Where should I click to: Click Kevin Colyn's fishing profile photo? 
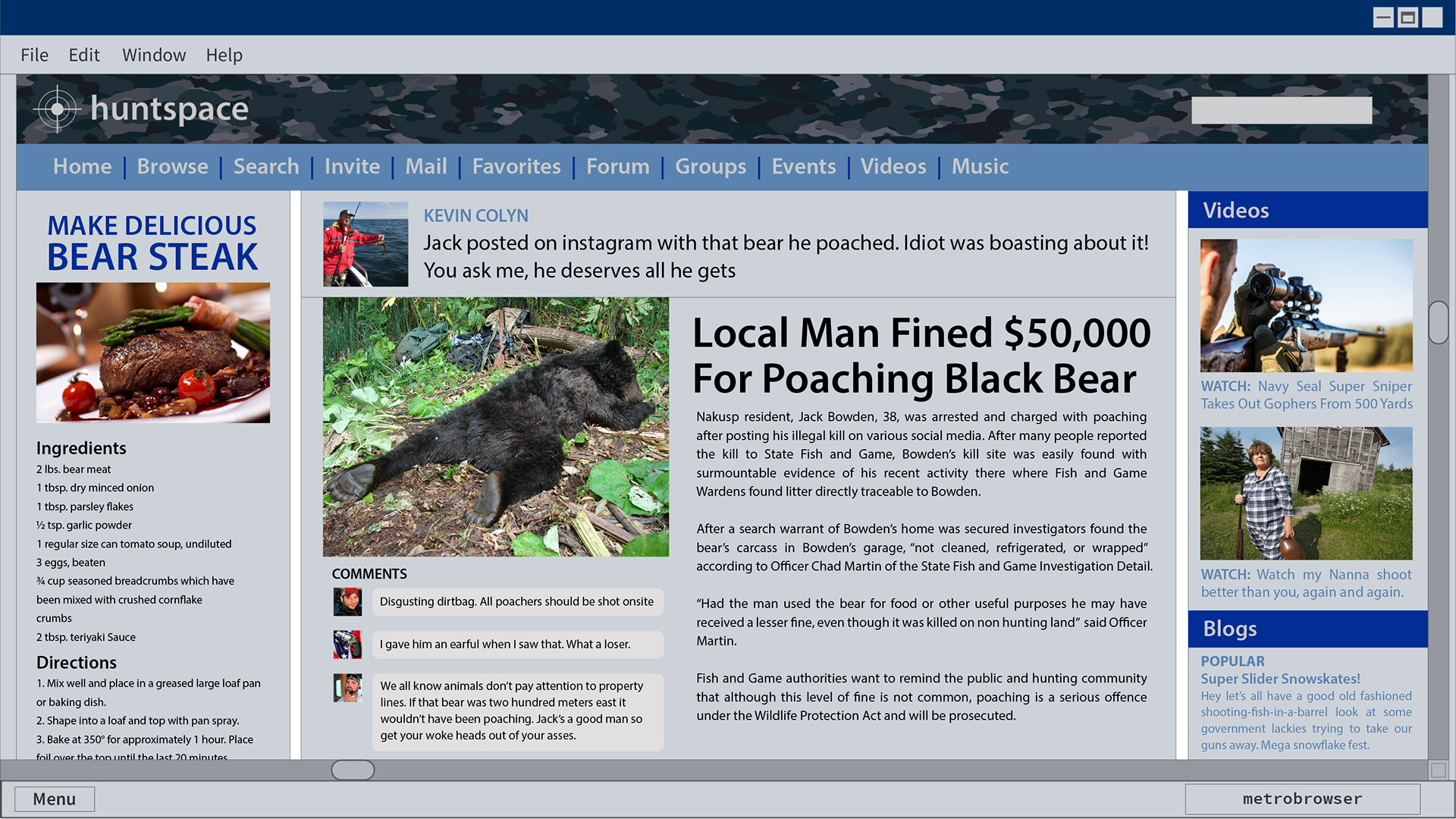(366, 244)
